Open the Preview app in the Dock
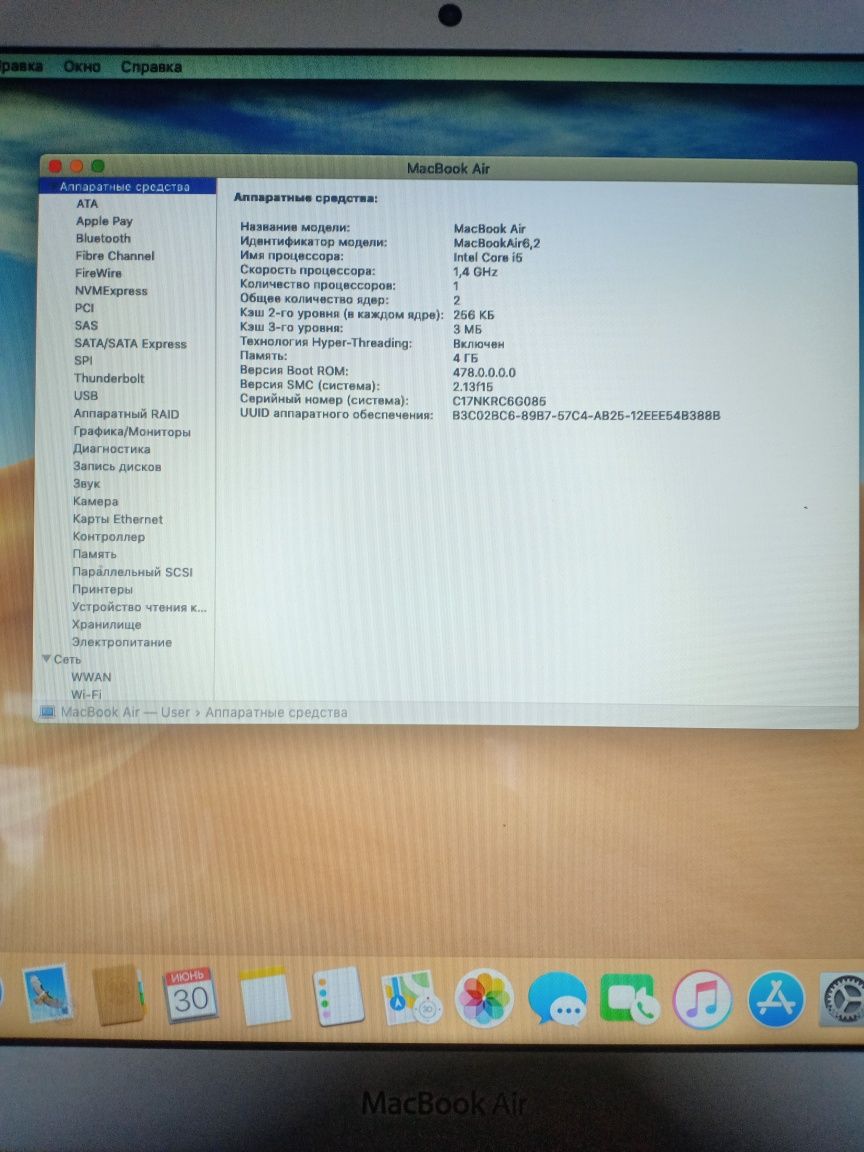This screenshot has width=864, height=1152. click(x=47, y=993)
